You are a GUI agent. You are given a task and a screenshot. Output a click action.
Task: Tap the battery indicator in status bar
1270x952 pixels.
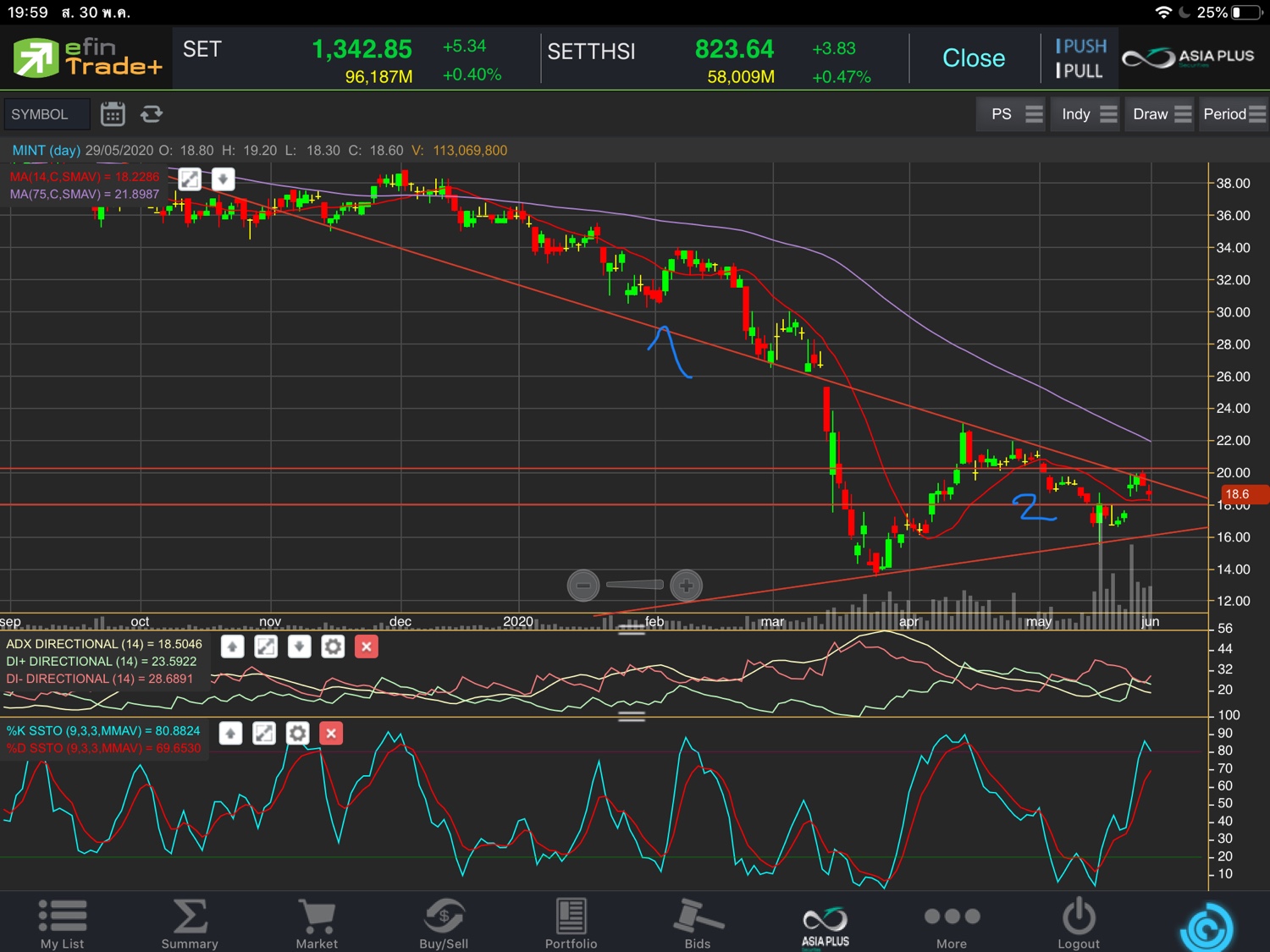point(1247,12)
